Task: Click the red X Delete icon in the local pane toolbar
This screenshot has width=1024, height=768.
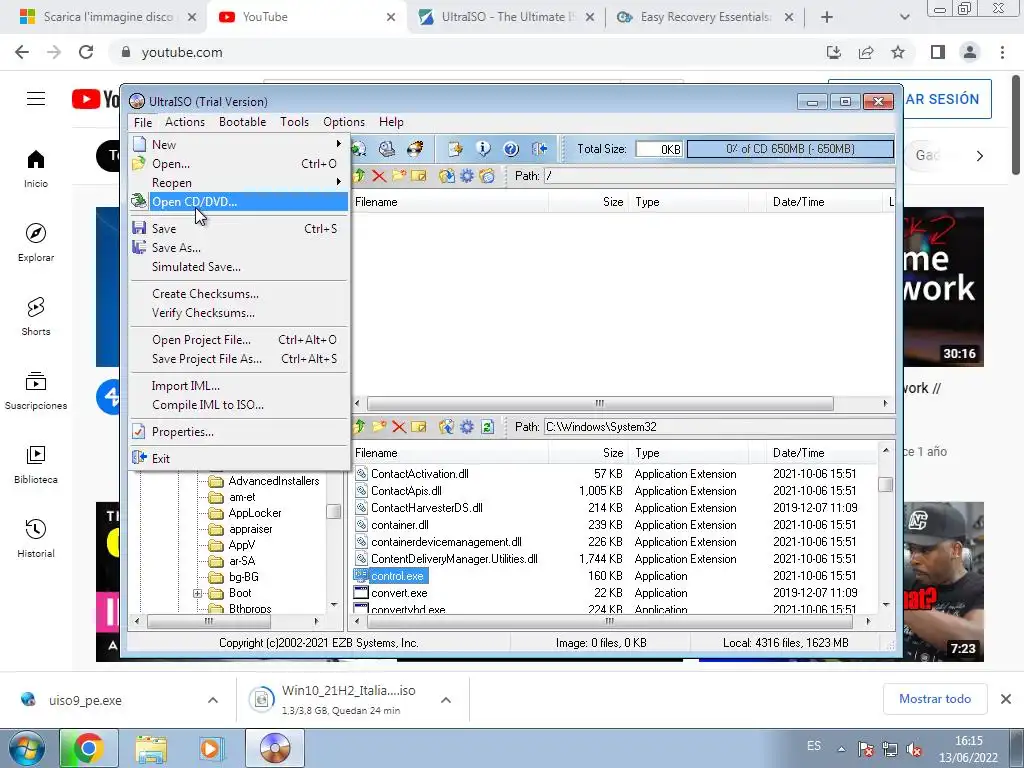Action: coord(399,426)
